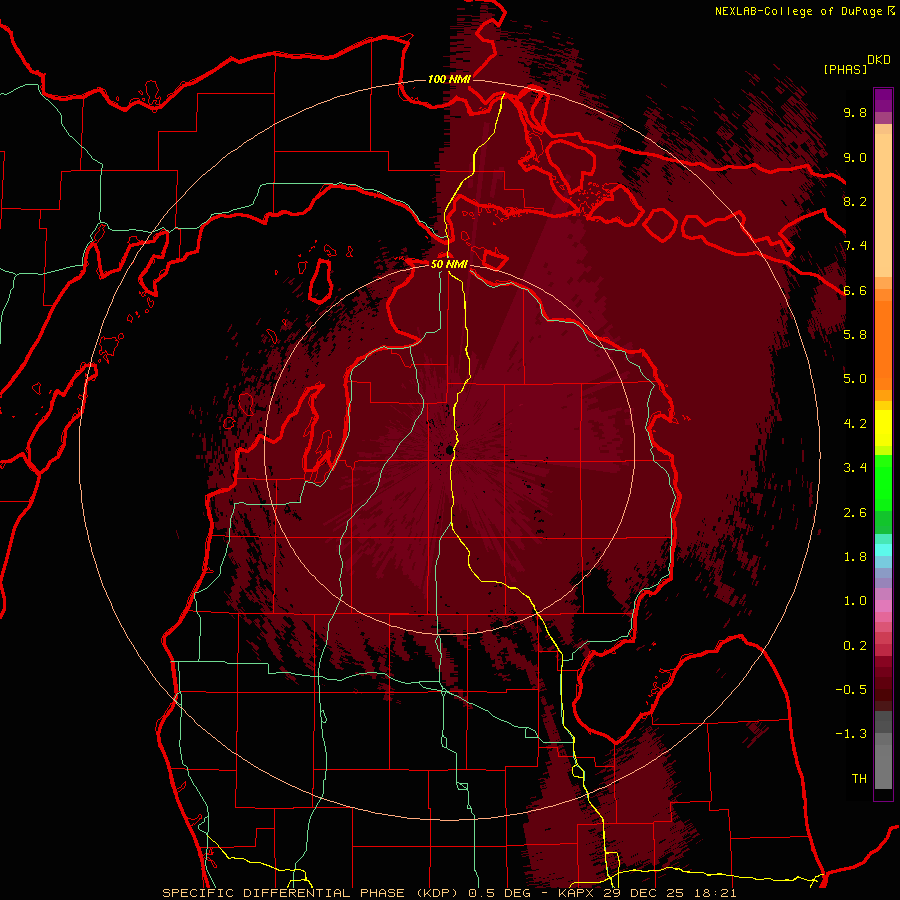The height and width of the screenshot is (900, 900).
Task: Click the 9.8 legend value
Action: point(855,112)
